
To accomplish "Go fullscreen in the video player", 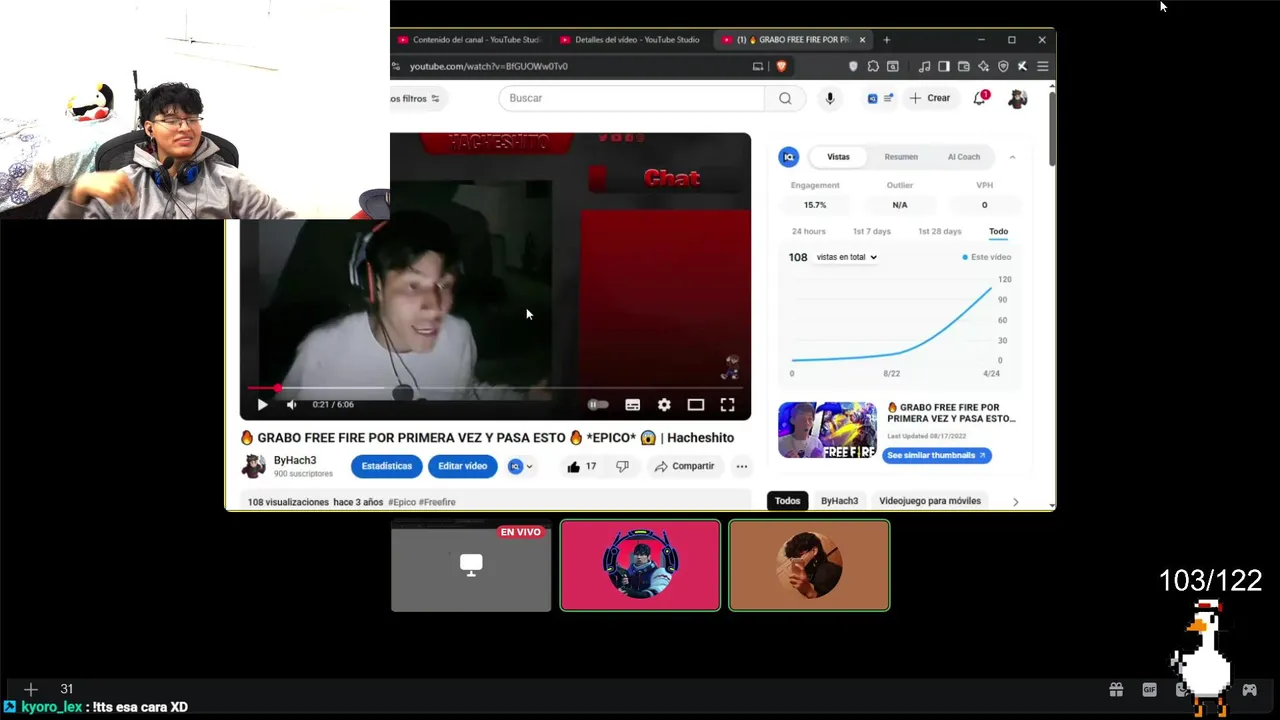I will 728,405.
